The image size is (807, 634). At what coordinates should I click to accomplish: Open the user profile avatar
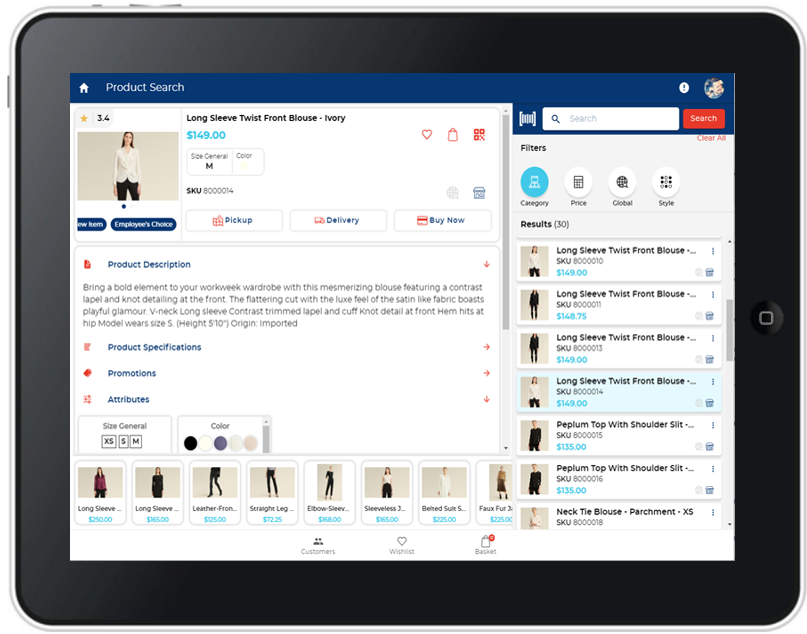coord(714,88)
